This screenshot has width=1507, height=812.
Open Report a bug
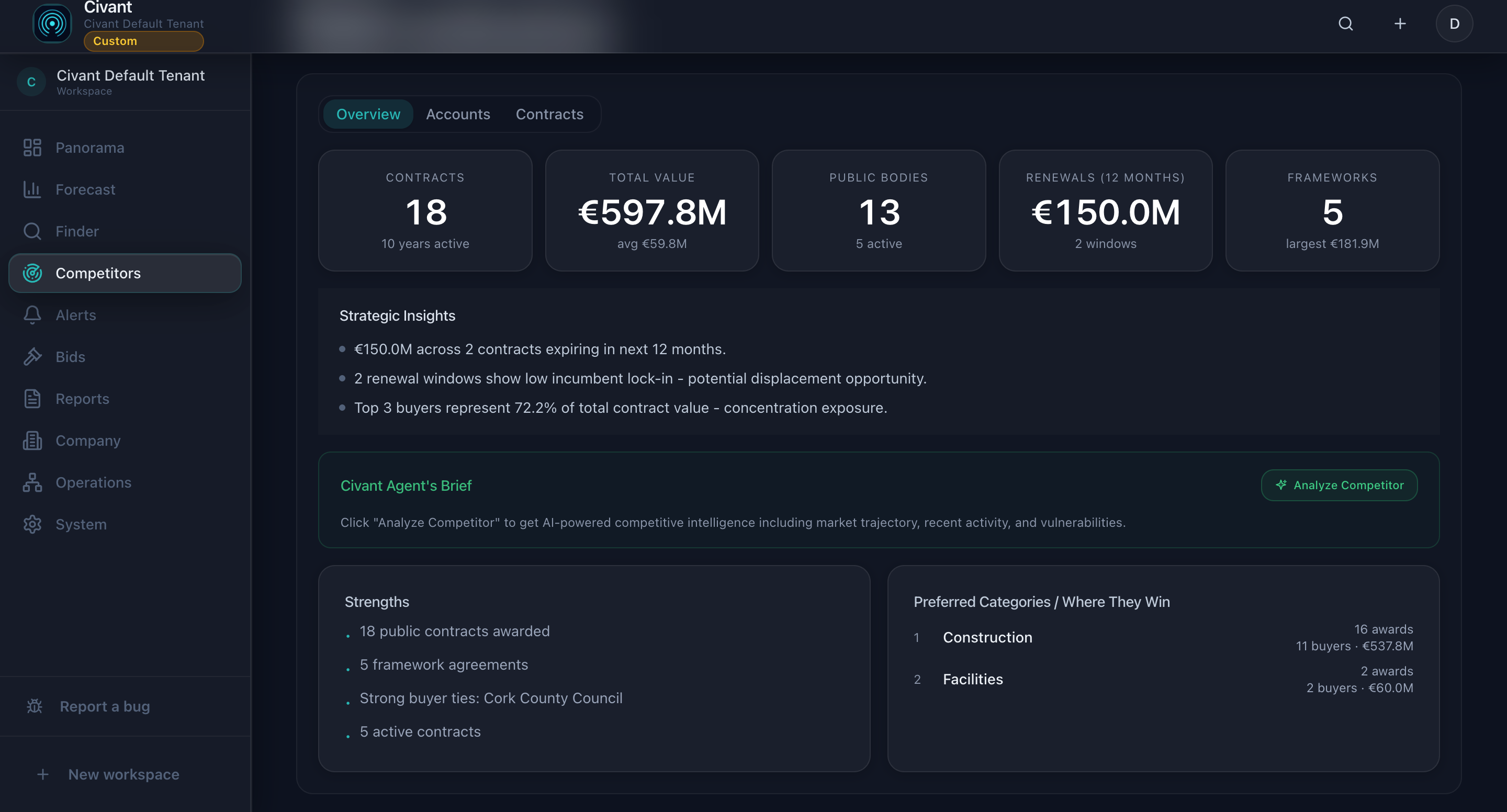(x=105, y=706)
